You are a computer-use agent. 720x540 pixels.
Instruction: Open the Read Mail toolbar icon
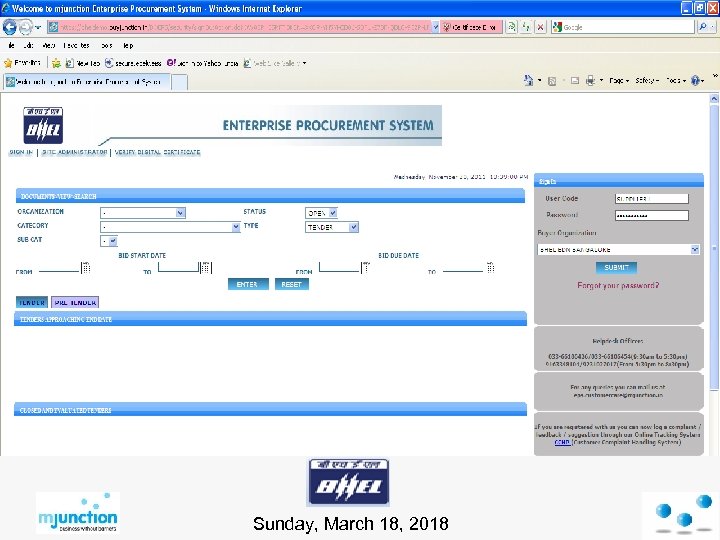tap(574, 81)
